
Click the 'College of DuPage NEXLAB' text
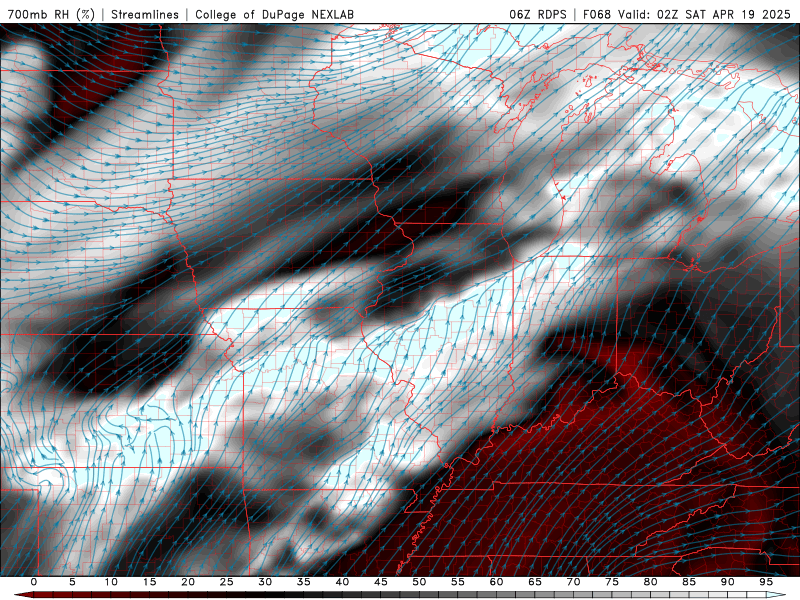tap(274, 14)
